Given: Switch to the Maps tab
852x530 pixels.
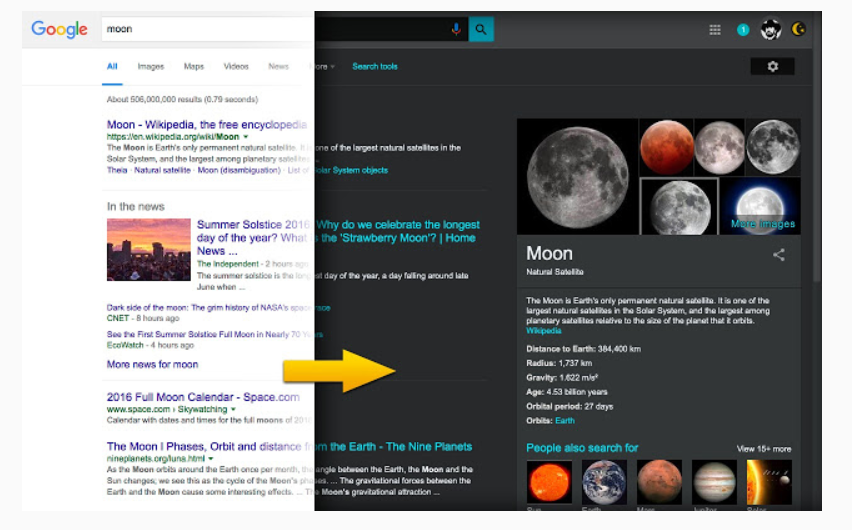Looking at the screenshot, I should point(193,66).
